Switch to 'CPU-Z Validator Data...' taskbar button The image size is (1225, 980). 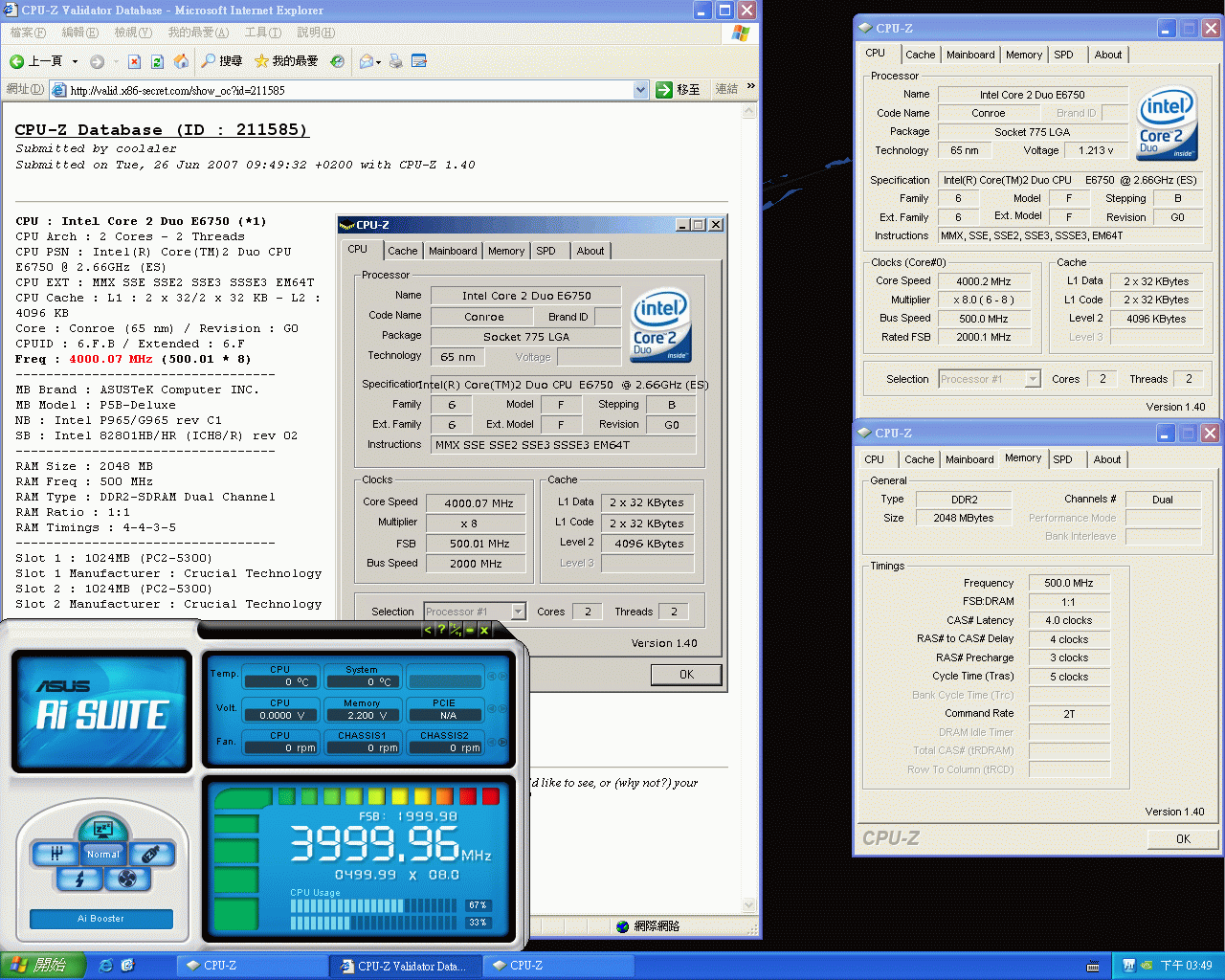pos(404,966)
